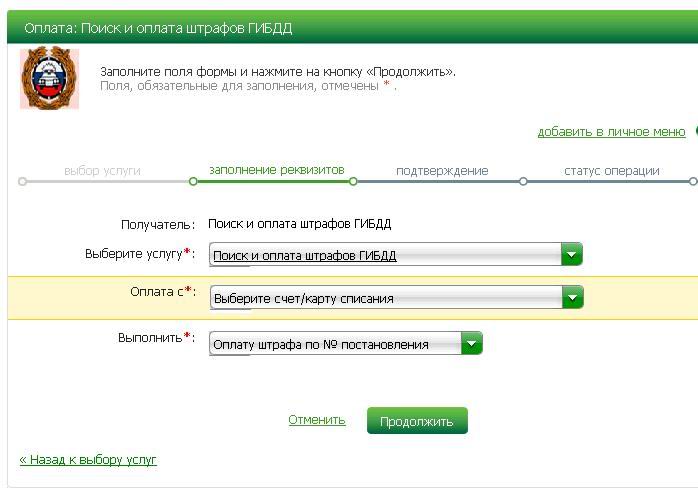Click green arrow on 'Оплата с' dropdown
The height and width of the screenshot is (493, 698).
pyautogui.click(x=572, y=298)
